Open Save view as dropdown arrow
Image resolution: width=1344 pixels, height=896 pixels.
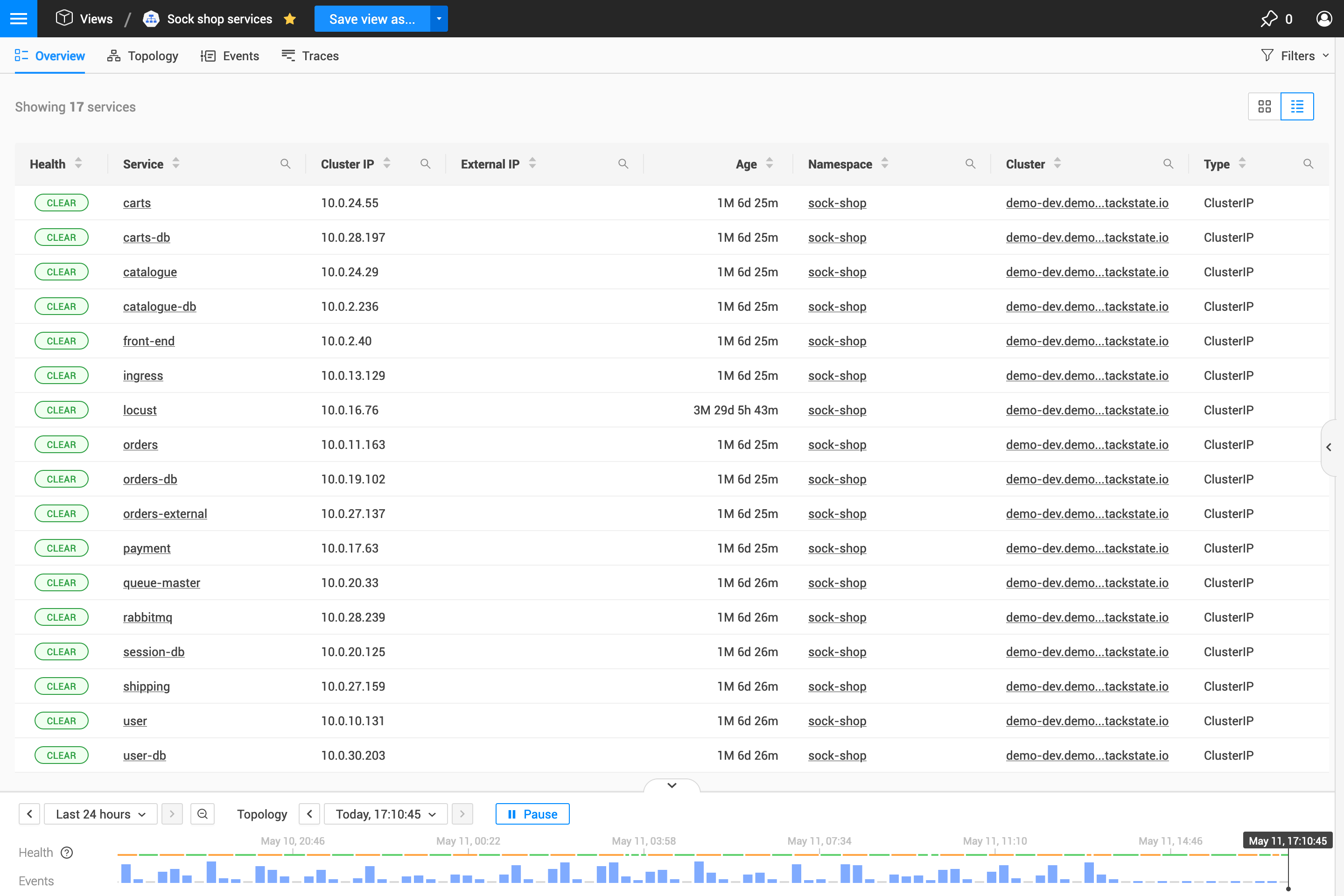[439, 19]
